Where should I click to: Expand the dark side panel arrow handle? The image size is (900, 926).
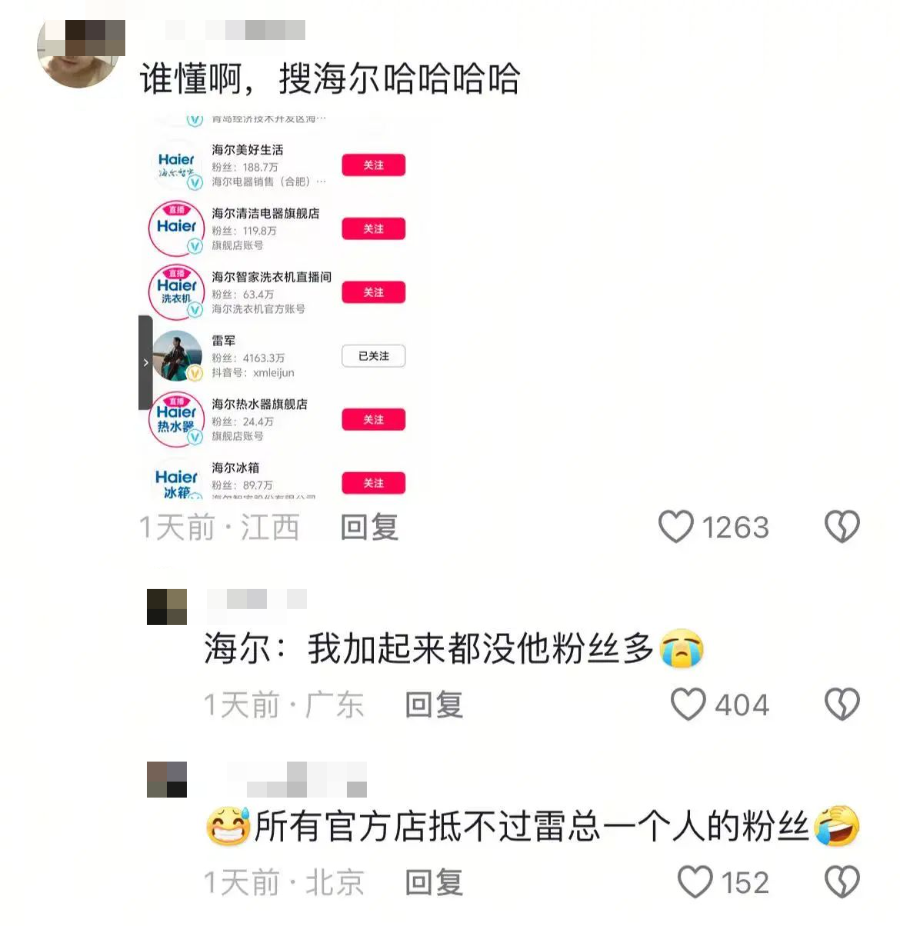(x=145, y=363)
